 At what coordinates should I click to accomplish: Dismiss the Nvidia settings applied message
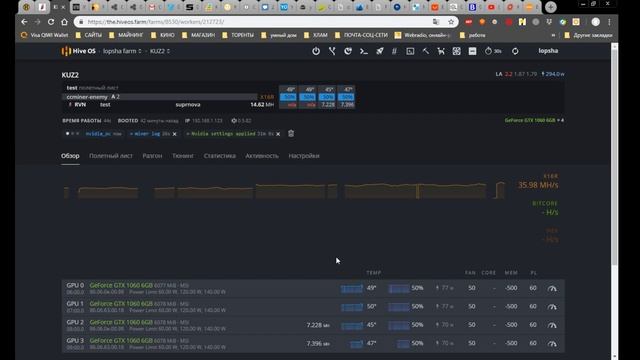point(278,134)
